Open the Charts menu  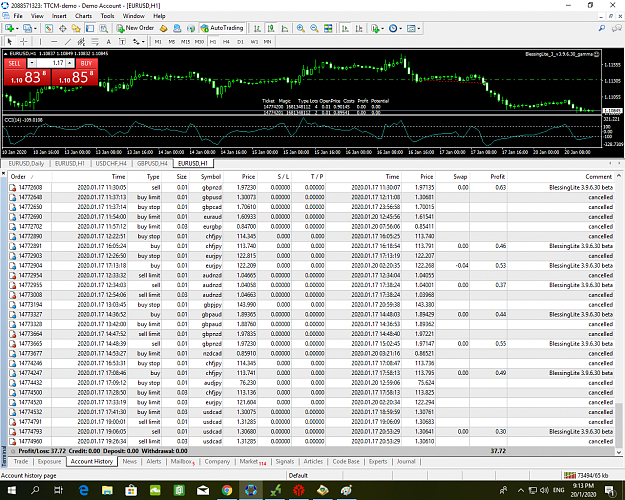pos(83,16)
